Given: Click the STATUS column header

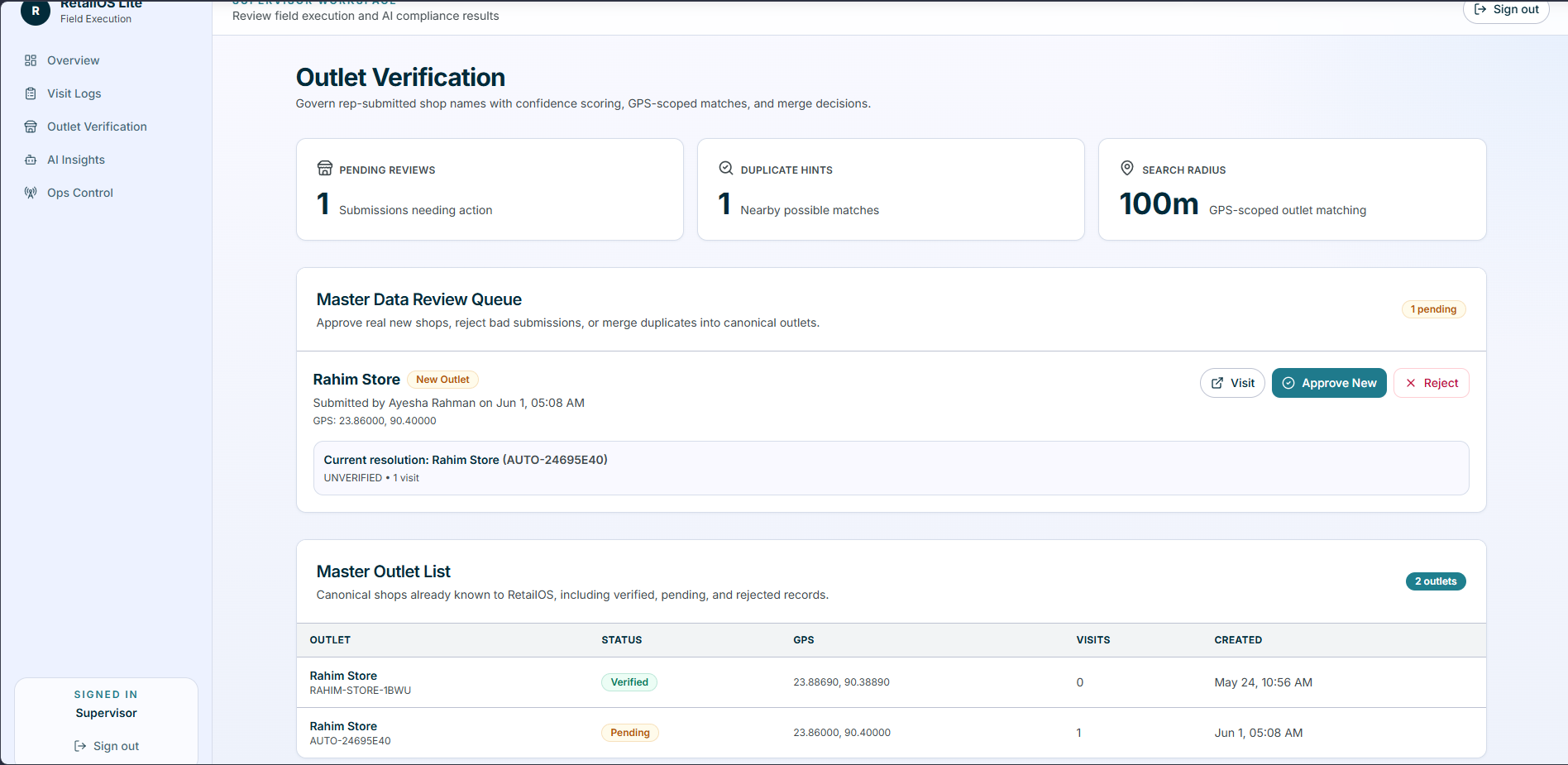Looking at the screenshot, I should point(622,640).
